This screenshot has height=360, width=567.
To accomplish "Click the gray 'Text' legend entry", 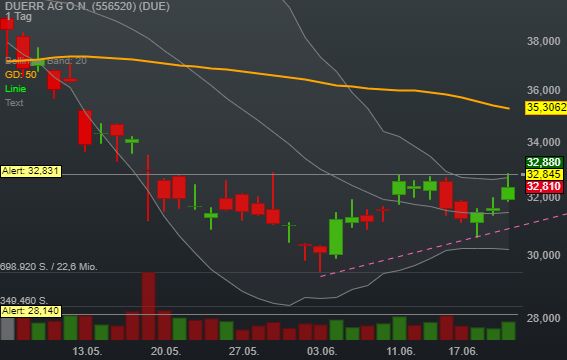I will click(14, 103).
